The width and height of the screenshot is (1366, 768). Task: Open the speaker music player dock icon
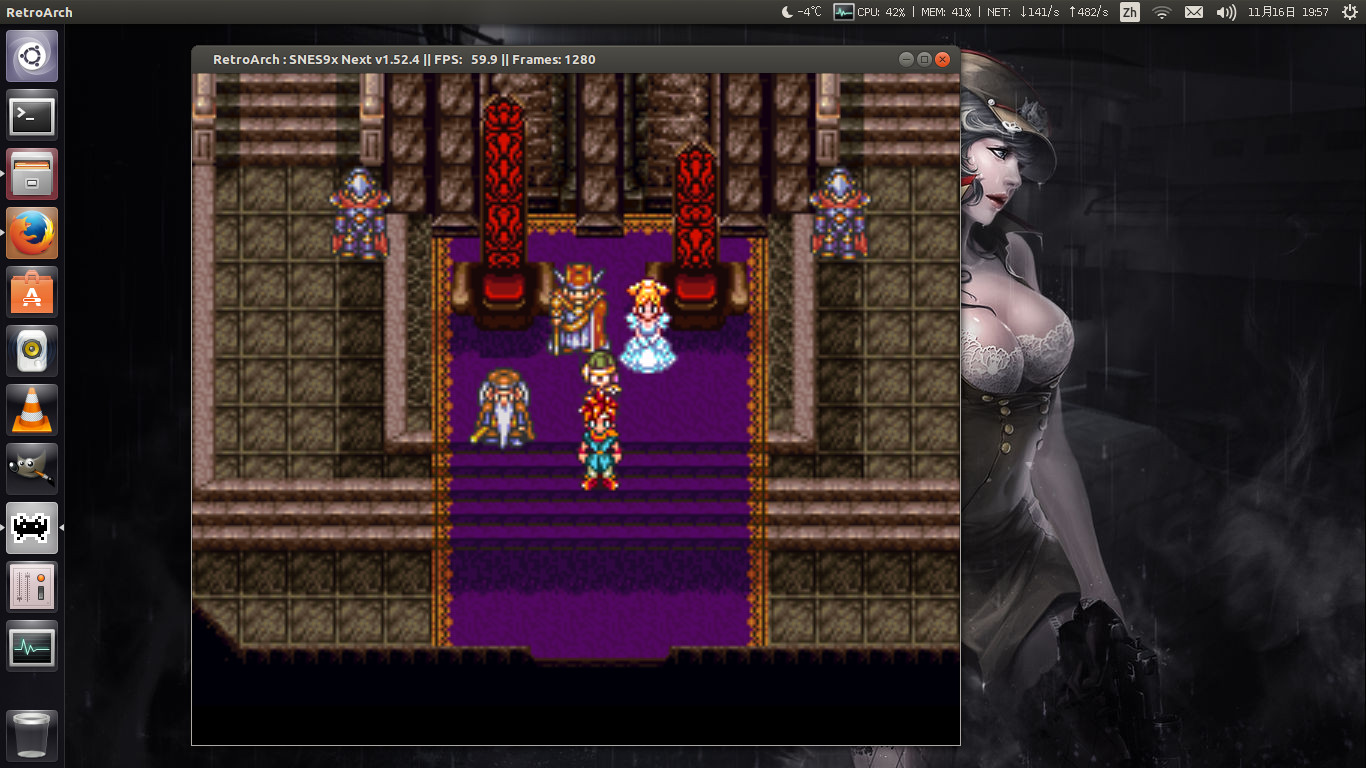[x=32, y=351]
